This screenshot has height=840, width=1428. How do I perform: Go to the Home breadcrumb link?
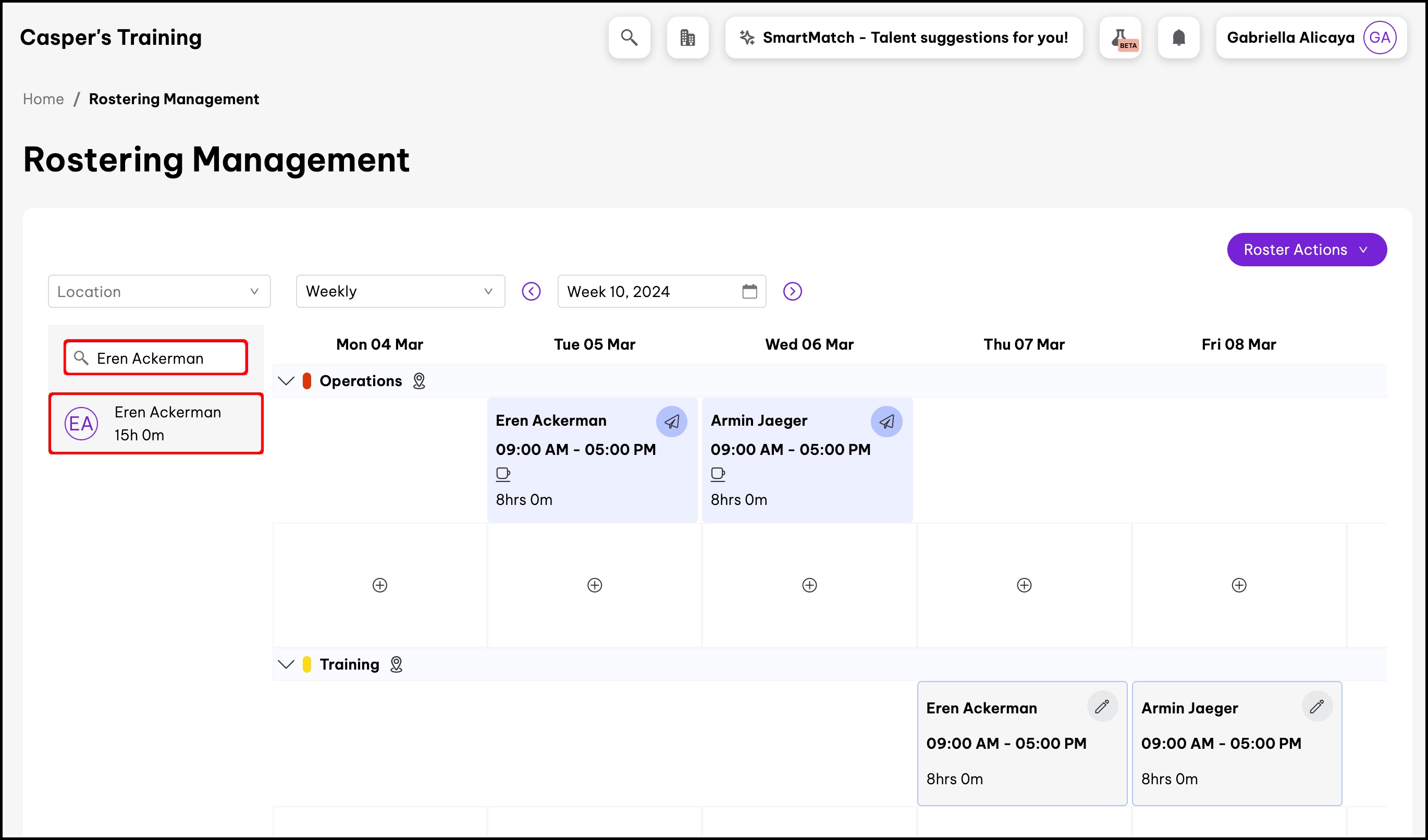coord(43,99)
